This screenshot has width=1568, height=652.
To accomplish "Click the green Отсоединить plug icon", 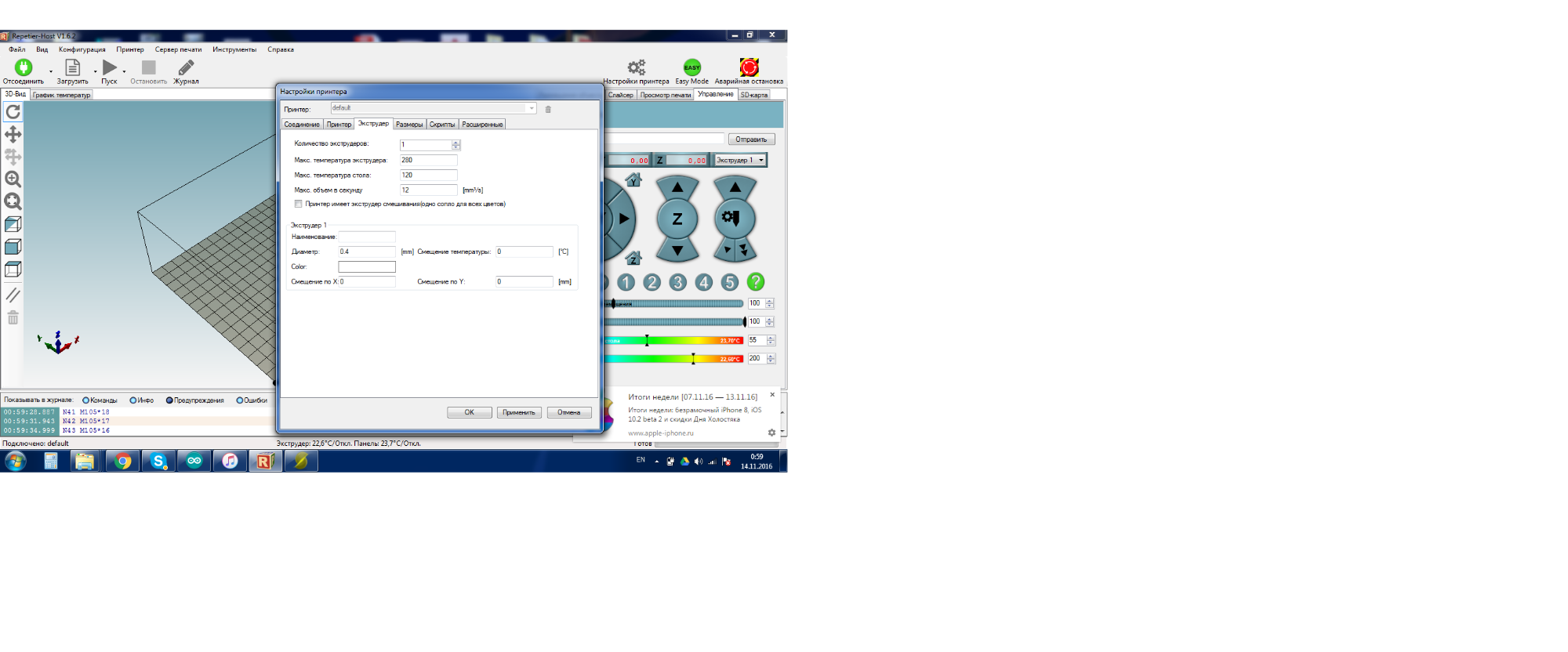I will pos(24,67).
